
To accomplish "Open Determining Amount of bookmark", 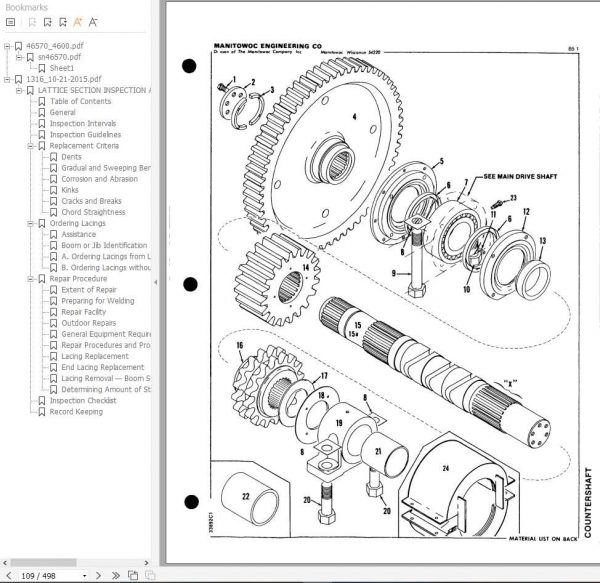I will [106, 390].
